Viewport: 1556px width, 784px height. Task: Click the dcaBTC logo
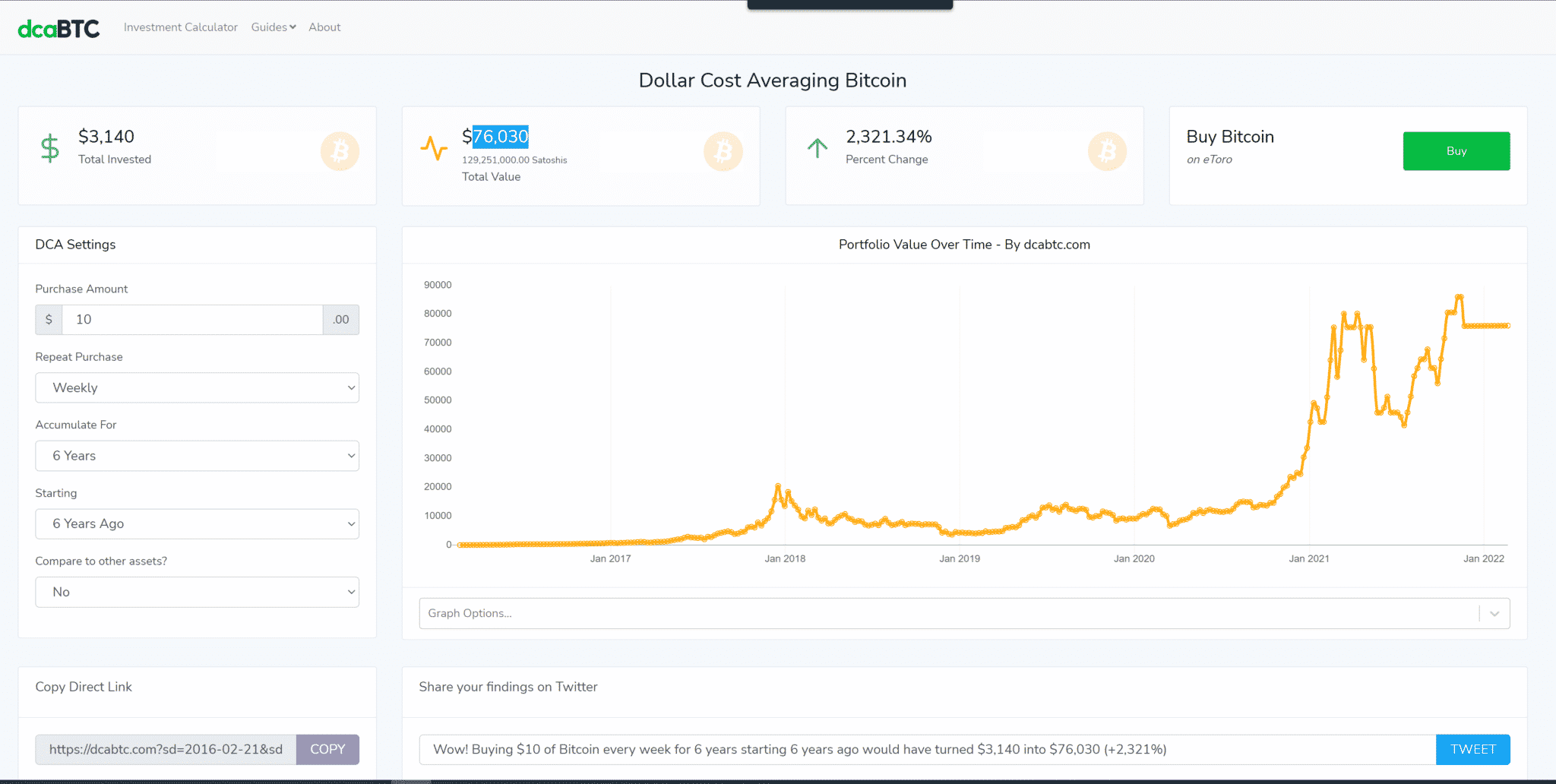[x=59, y=28]
